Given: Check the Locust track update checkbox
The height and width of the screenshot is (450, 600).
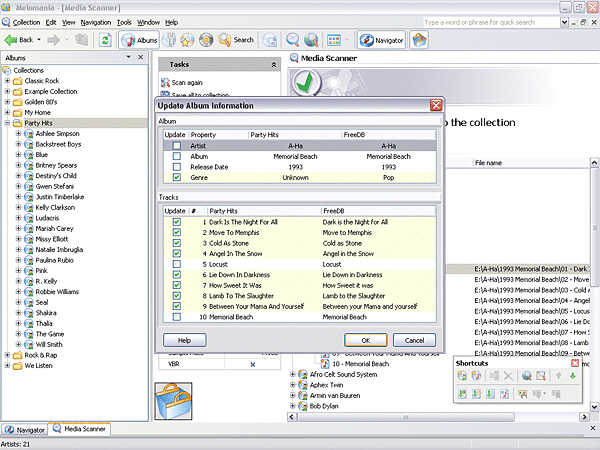Looking at the screenshot, I should click(176, 264).
